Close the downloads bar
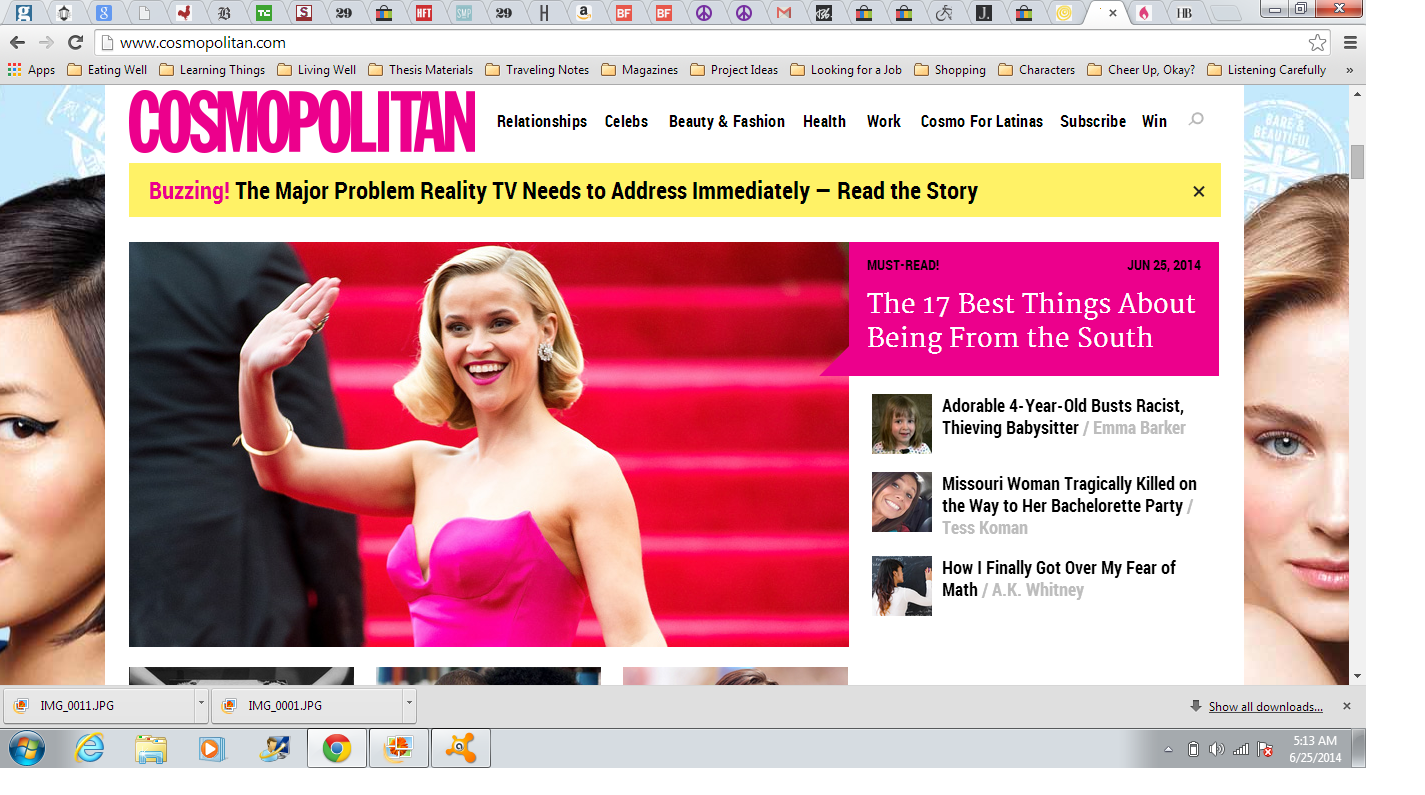 pyautogui.click(x=1347, y=706)
